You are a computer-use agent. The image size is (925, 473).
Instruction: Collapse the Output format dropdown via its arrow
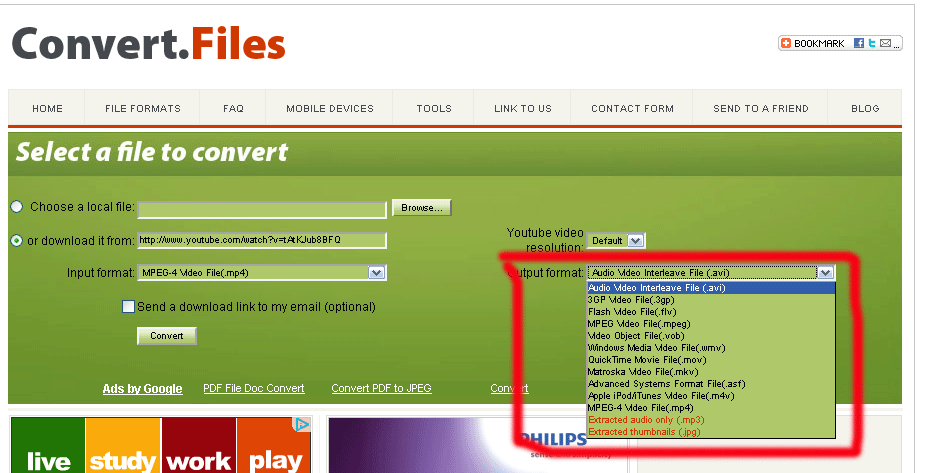coord(825,272)
